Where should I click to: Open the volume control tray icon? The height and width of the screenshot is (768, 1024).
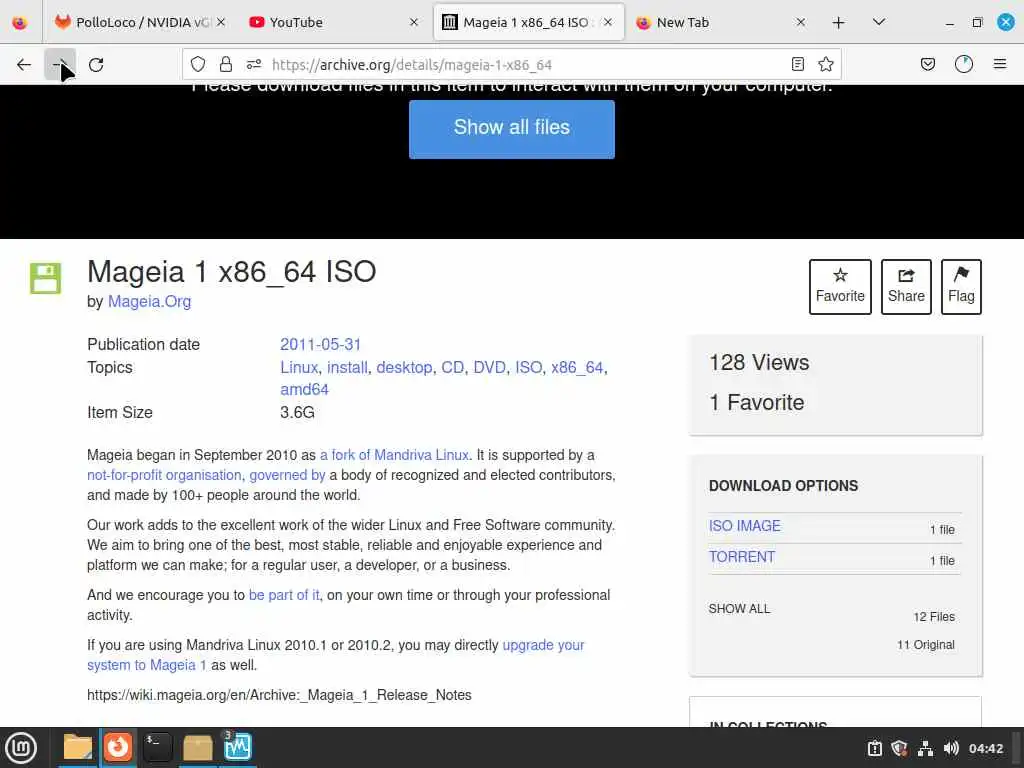(951, 748)
